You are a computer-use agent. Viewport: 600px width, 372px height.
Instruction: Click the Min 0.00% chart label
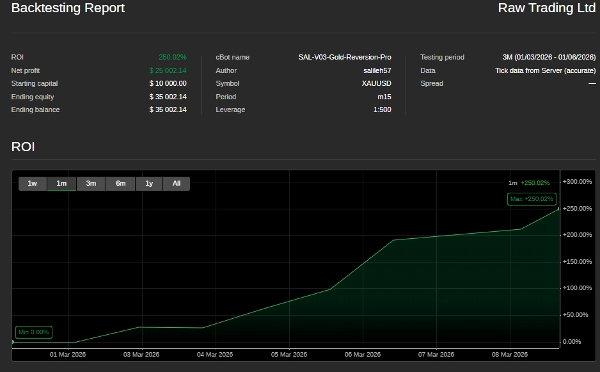(x=34, y=332)
